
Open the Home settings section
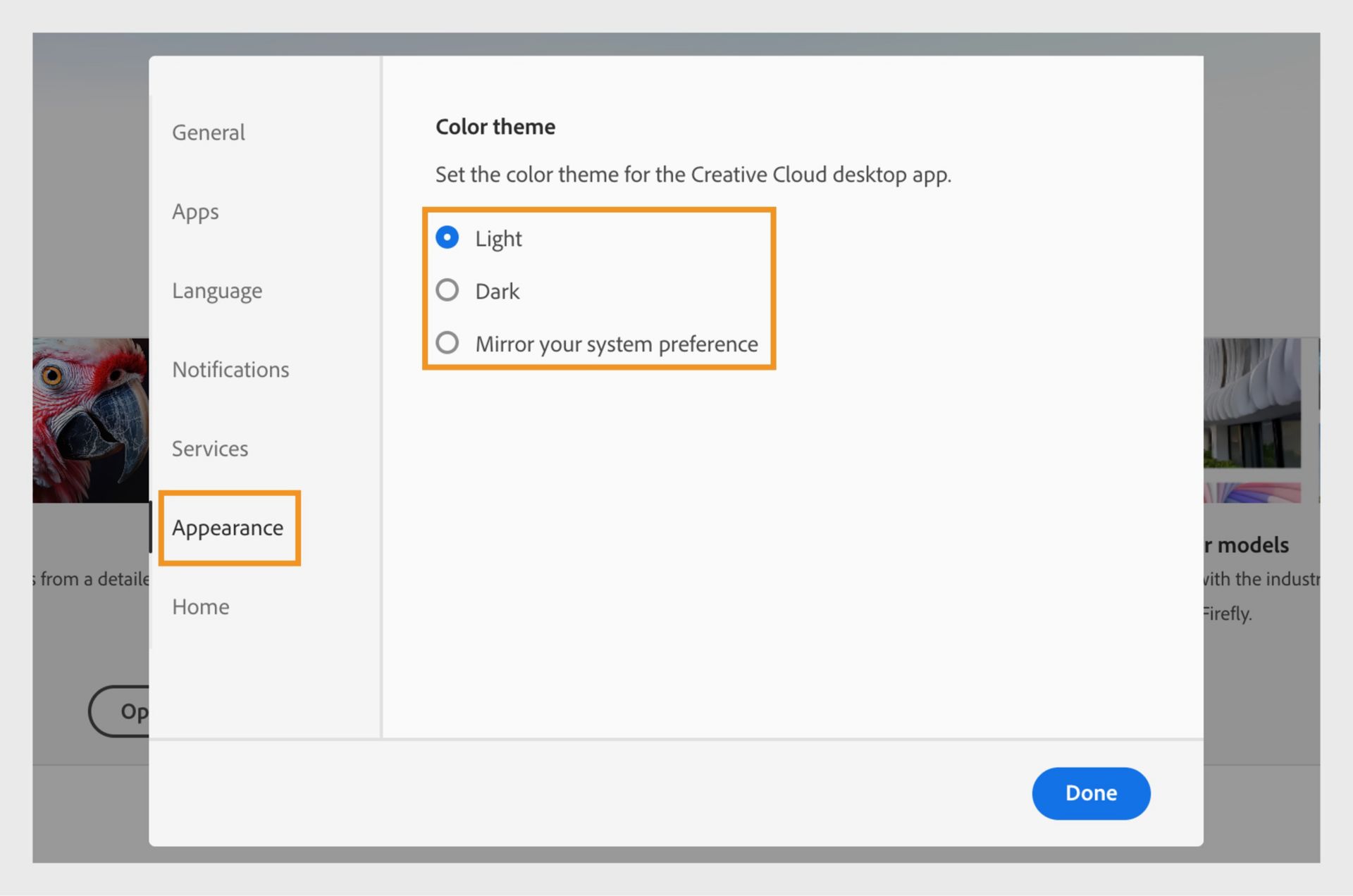(x=200, y=606)
